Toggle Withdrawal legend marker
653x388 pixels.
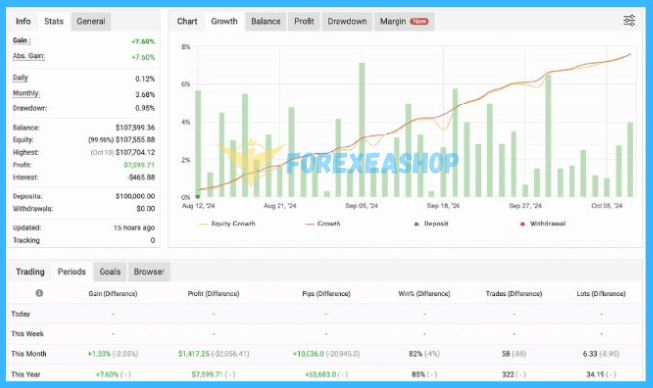coord(543,224)
